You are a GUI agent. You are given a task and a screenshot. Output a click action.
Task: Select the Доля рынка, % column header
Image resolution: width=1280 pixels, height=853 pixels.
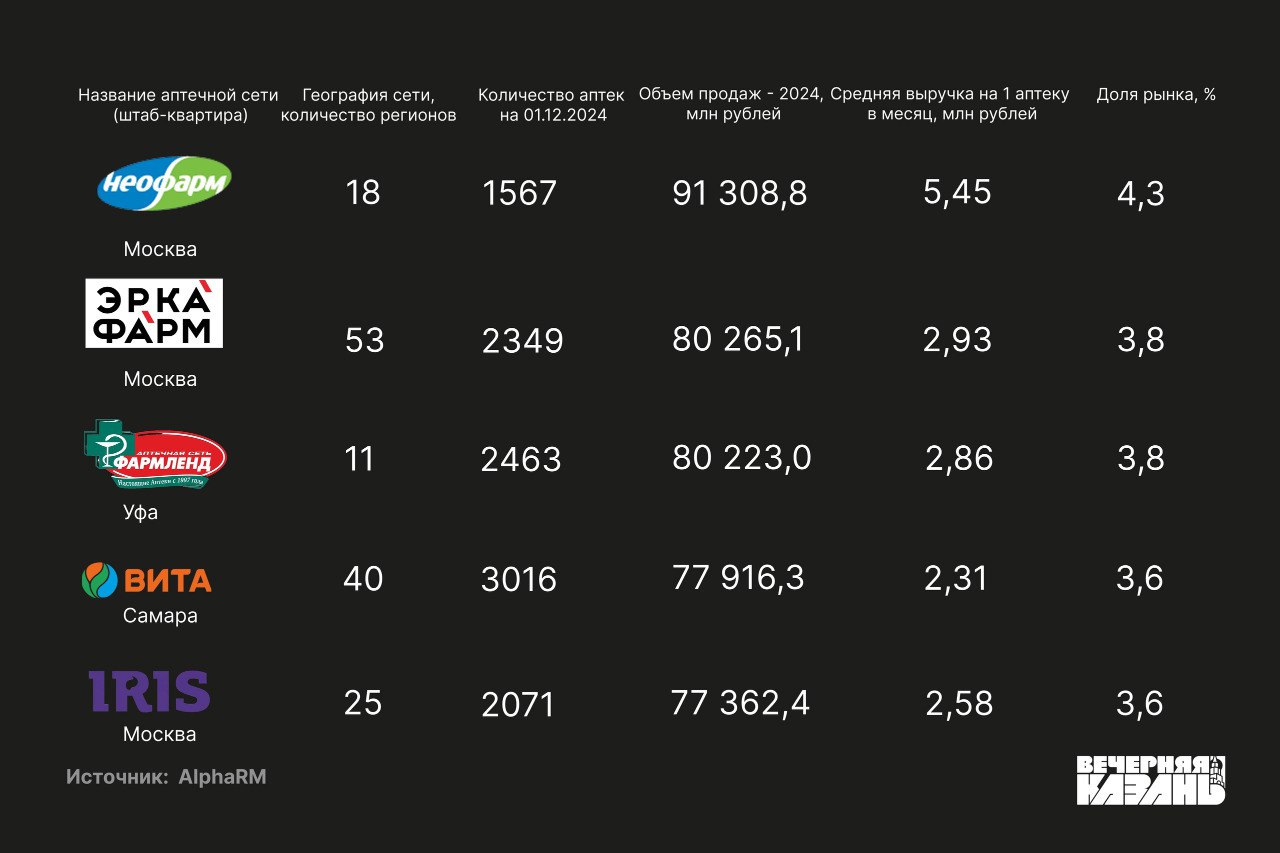tap(1156, 95)
